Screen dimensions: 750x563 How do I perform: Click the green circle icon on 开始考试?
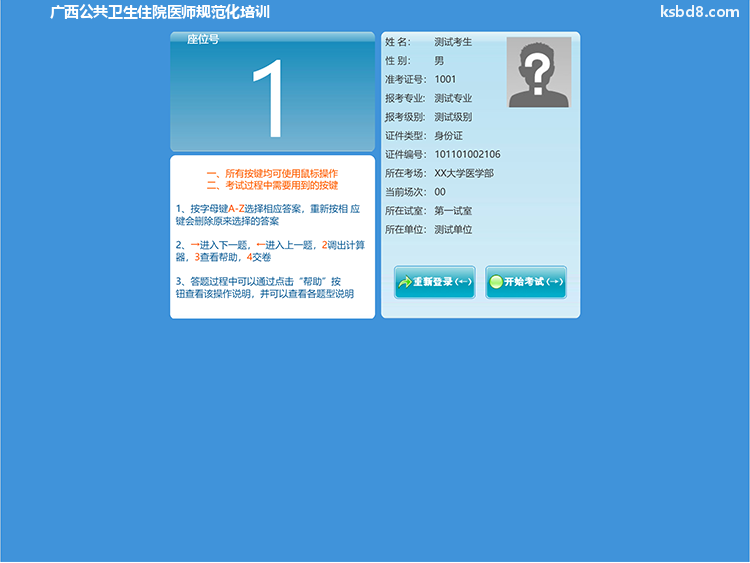tap(496, 282)
